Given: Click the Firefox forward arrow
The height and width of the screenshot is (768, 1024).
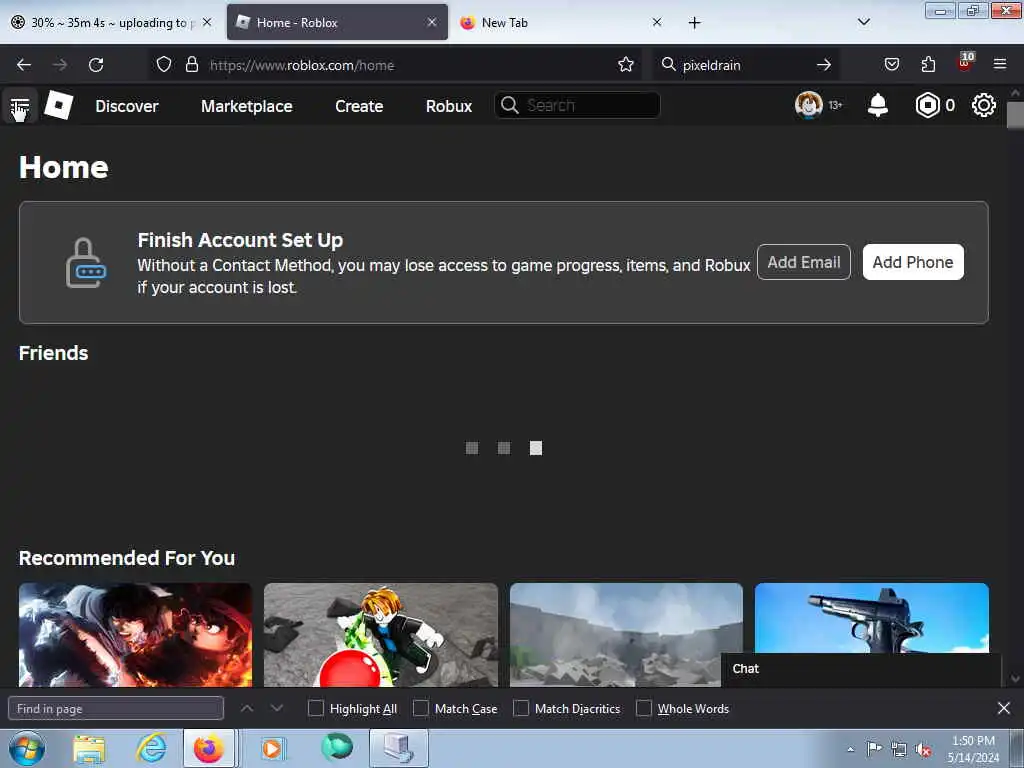Looking at the screenshot, I should click(x=60, y=65).
